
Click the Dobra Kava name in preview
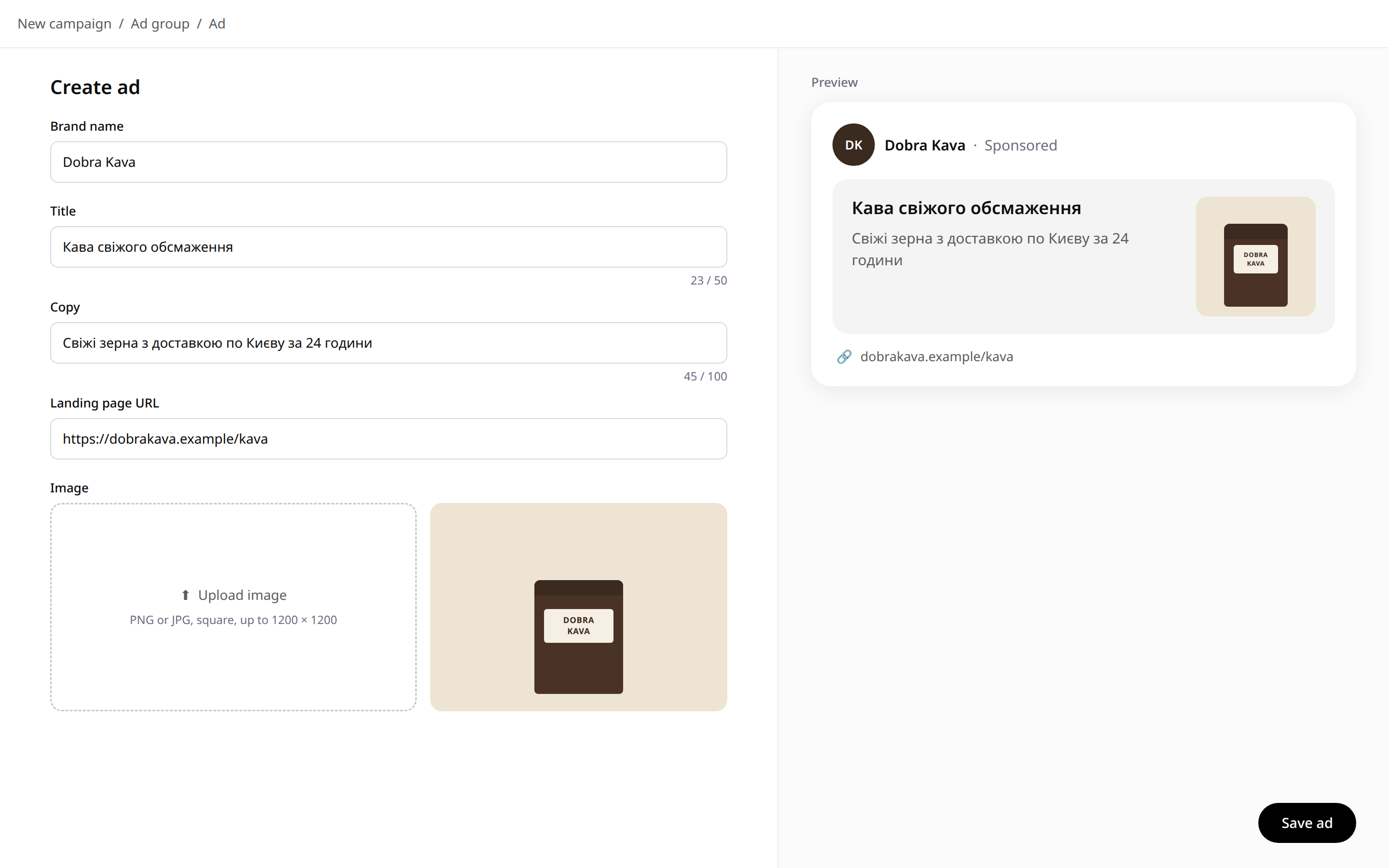coord(925,145)
